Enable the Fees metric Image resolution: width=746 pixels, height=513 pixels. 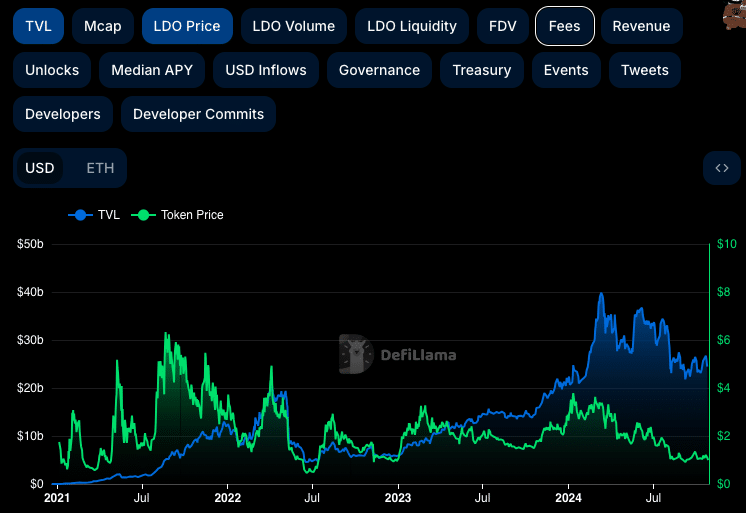tap(564, 26)
